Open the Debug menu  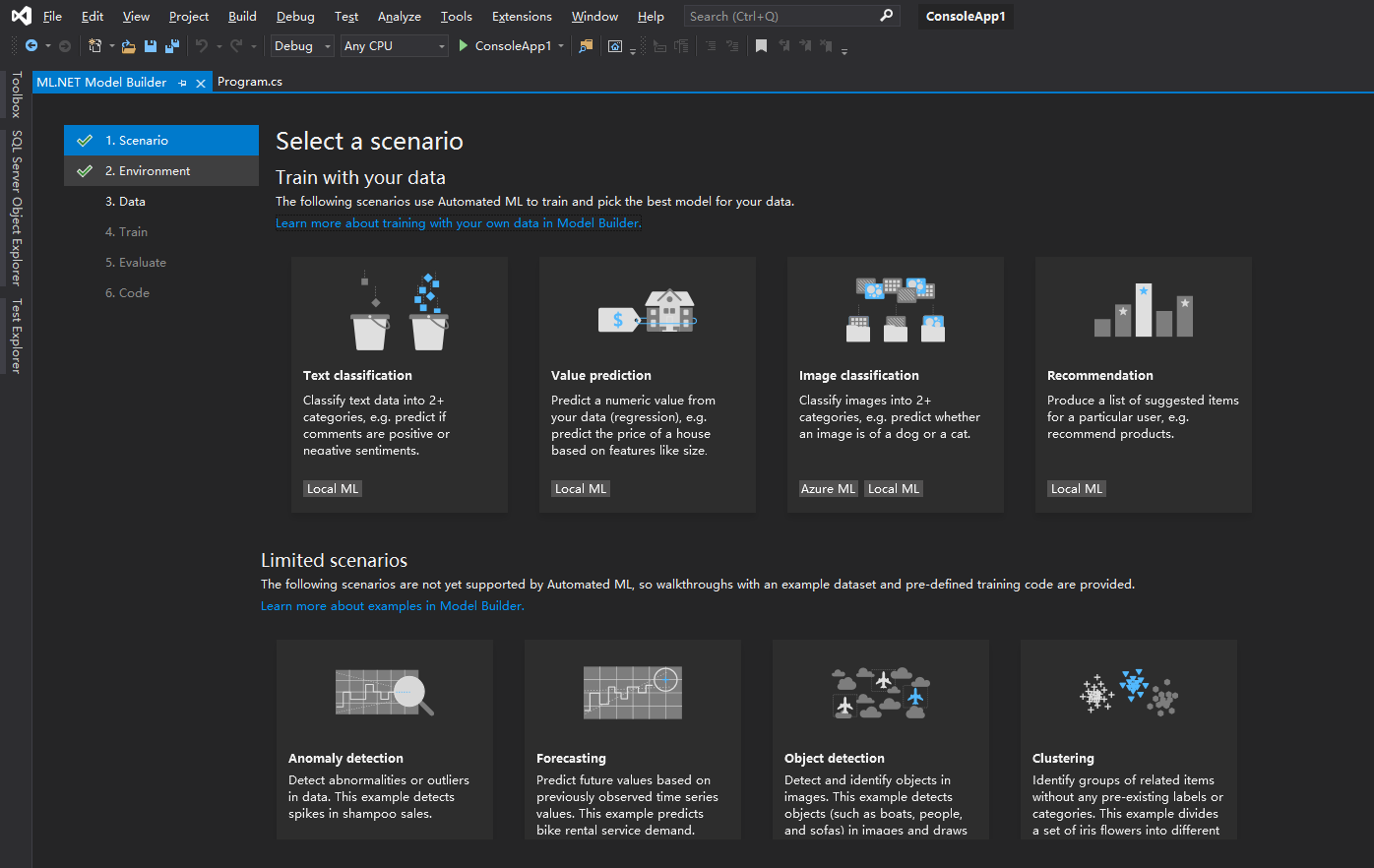(295, 16)
